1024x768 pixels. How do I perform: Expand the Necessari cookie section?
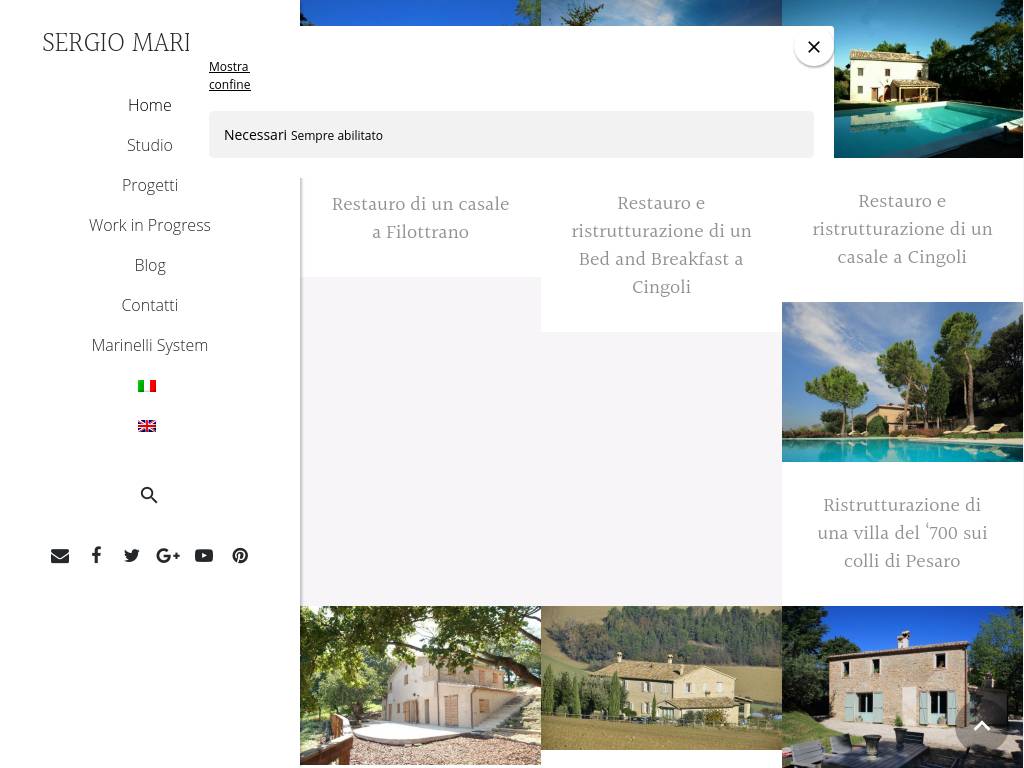pos(256,135)
